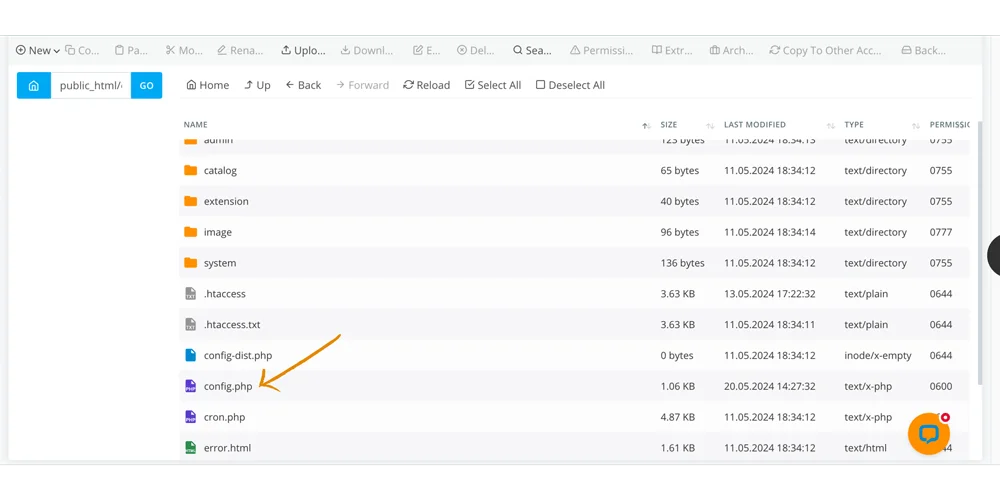Image resolution: width=1000 pixels, height=500 pixels.
Task: Click the 136 bytes size cell
Action: click(x=682, y=263)
